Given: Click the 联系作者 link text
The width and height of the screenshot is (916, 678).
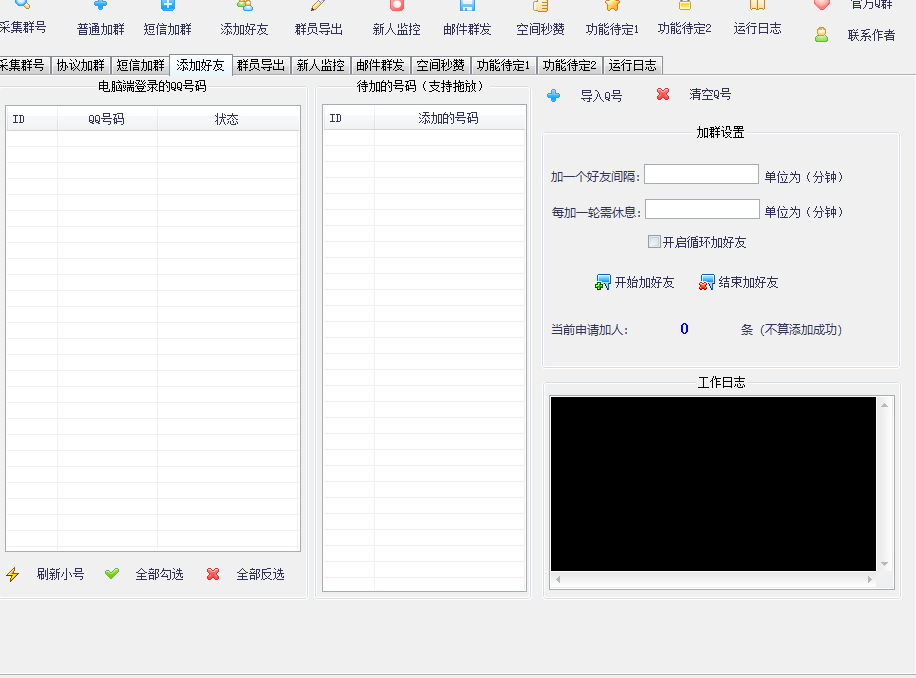Looking at the screenshot, I should pos(871,36).
